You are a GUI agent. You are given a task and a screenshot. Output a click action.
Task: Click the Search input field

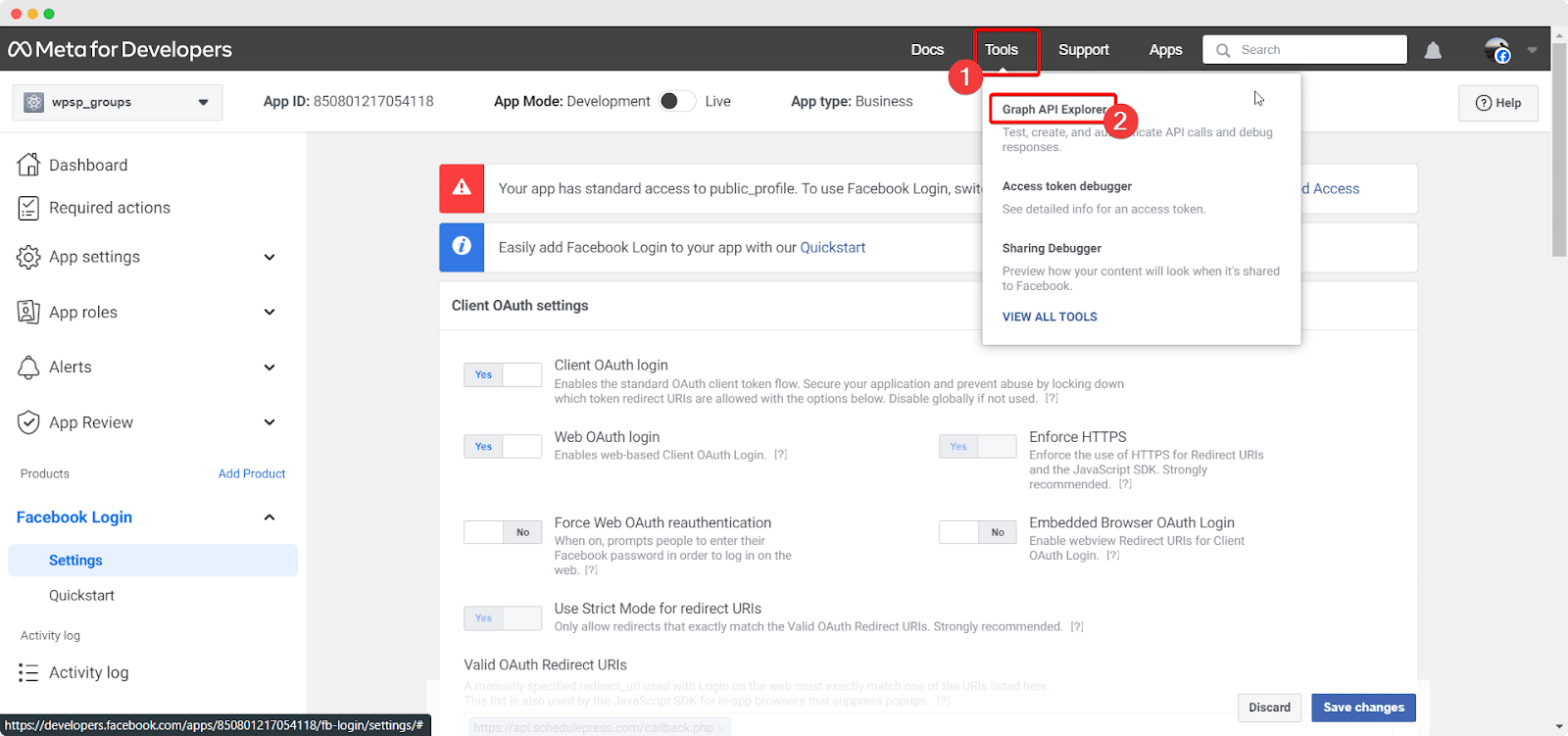[x=1305, y=50]
